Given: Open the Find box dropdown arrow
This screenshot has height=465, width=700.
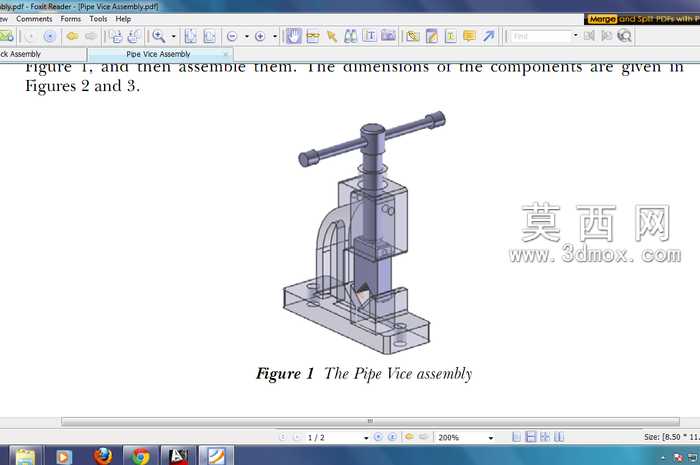Looking at the screenshot, I should point(575,36).
